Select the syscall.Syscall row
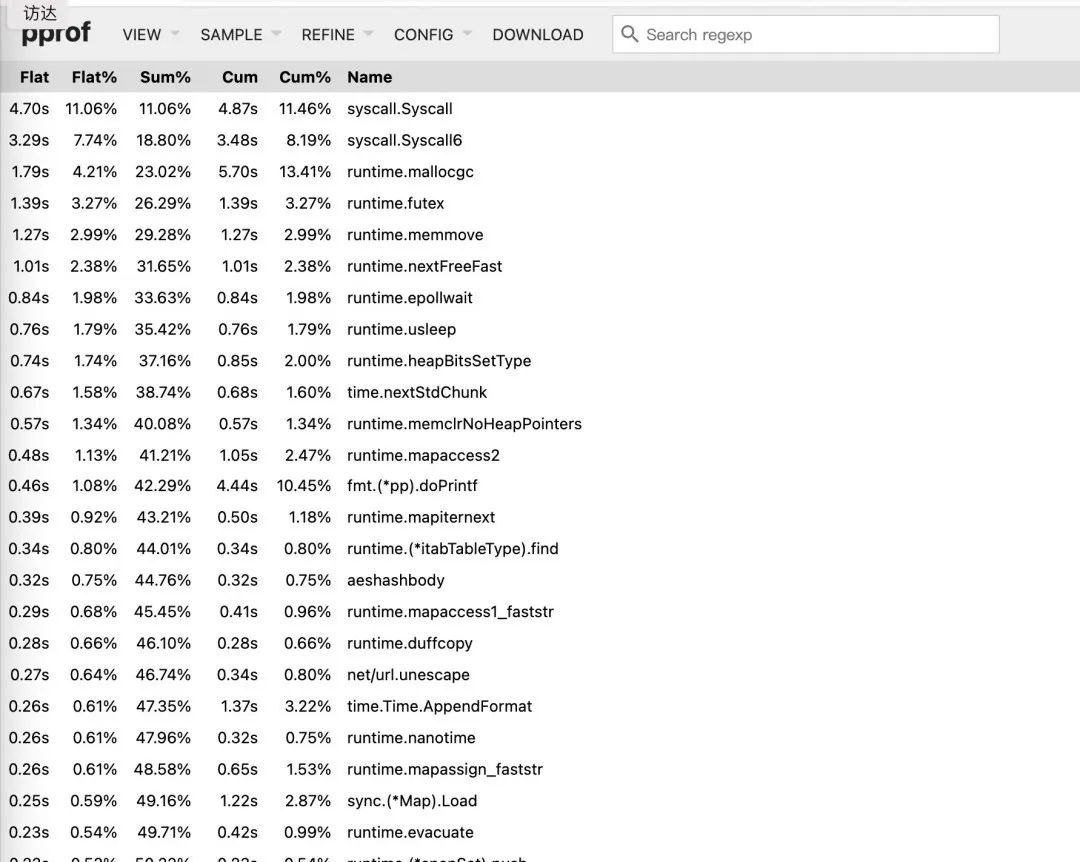This screenshot has height=862, width=1080. pyautogui.click(x=400, y=109)
